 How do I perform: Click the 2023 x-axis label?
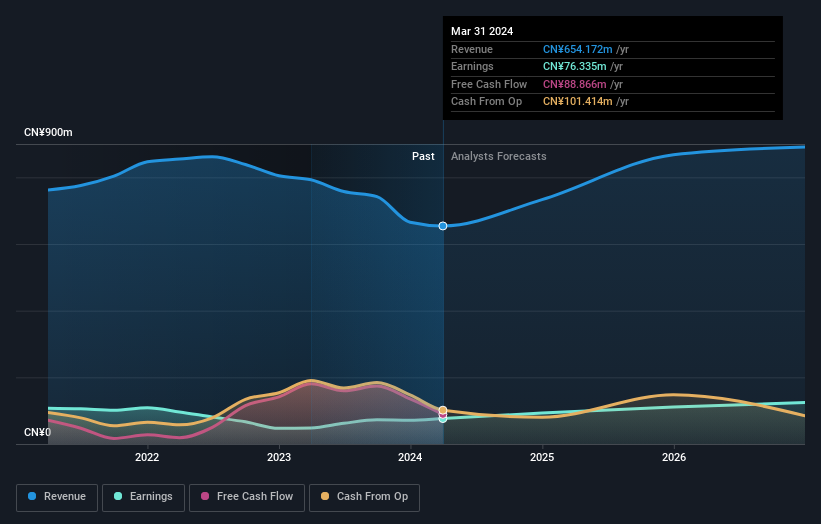point(279,457)
